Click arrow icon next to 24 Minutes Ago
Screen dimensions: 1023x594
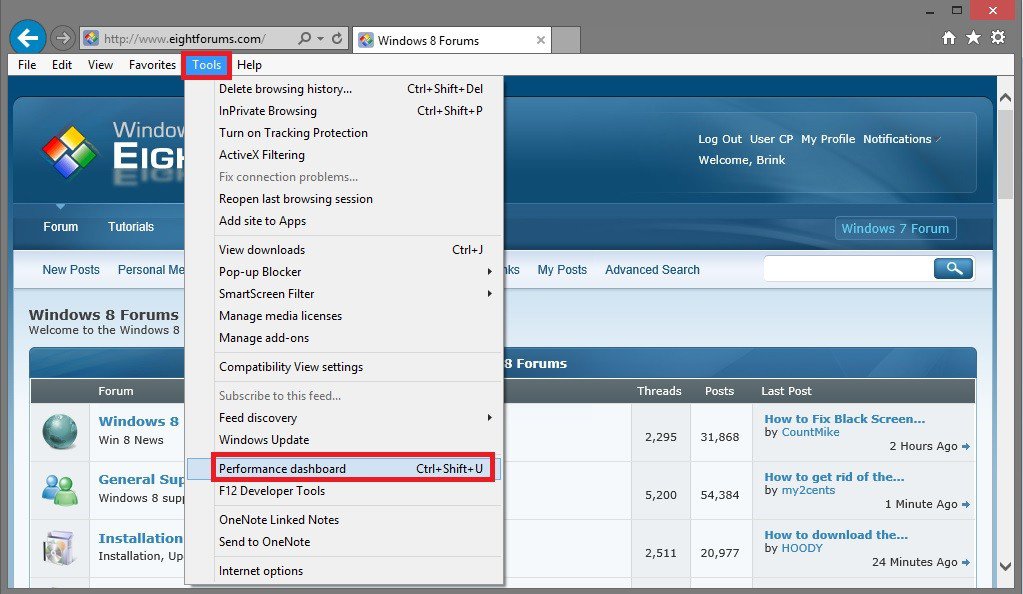tap(966, 563)
